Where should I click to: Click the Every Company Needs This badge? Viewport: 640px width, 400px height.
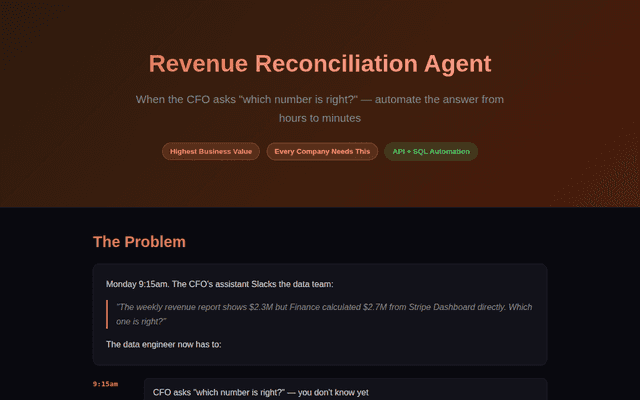tap(322, 151)
